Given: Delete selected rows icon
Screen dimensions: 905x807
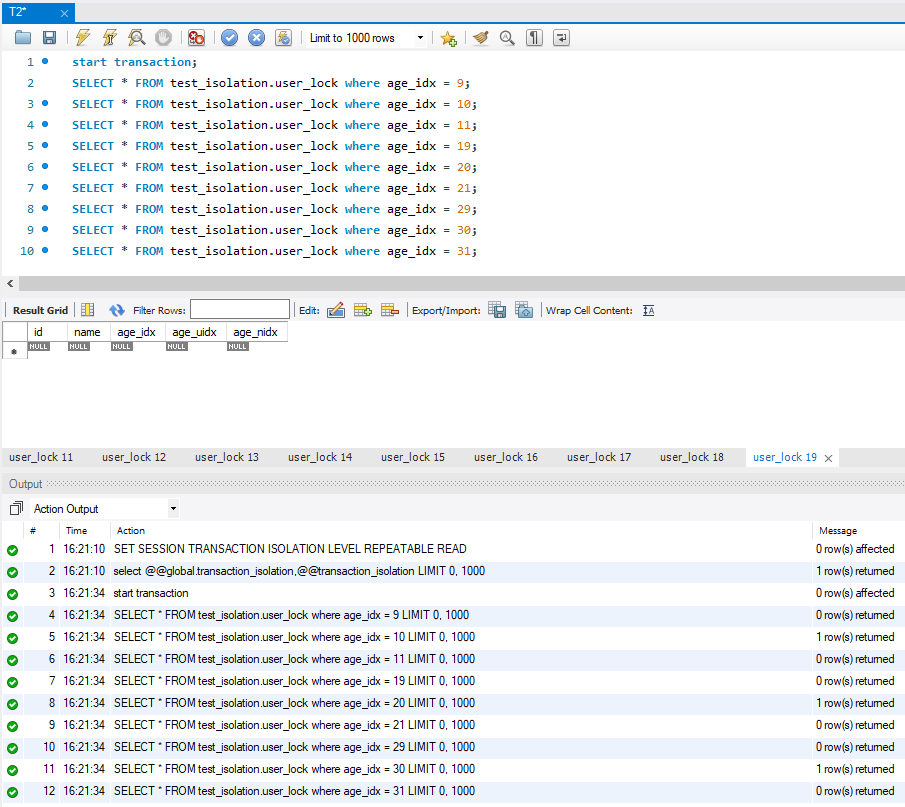Looking at the screenshot, I should coord(390,310).
